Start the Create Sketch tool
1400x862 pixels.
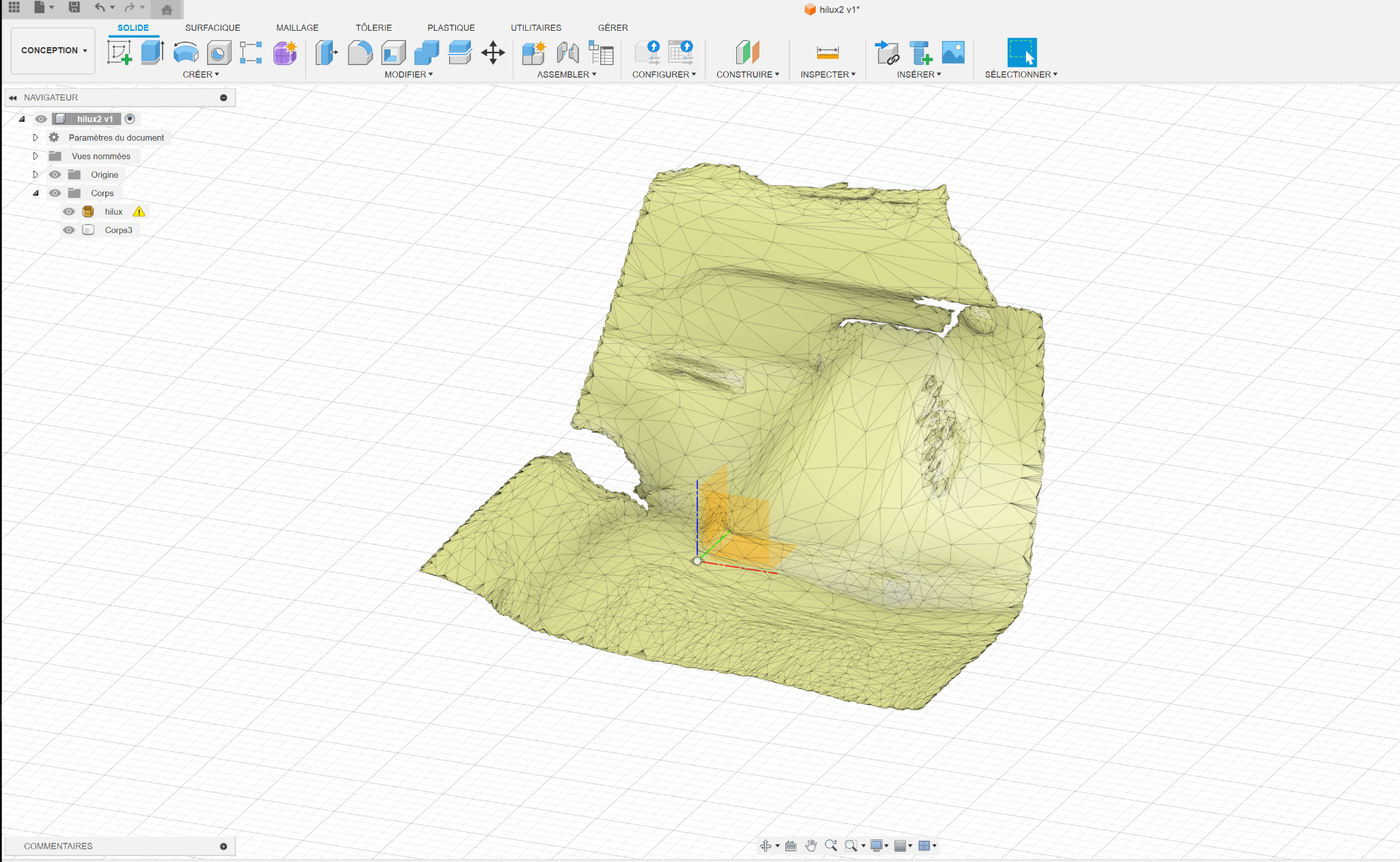[x=120, y=53]
